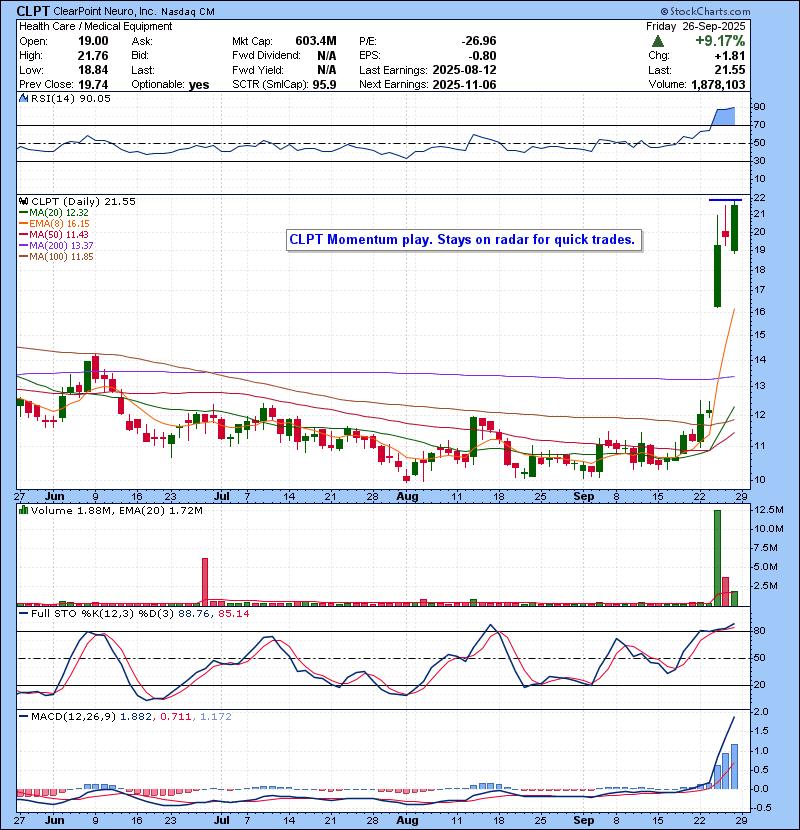The width and height of the screenshot is (800, 830).
Task: Click the blue RSI overbought shaded area
Action: click(x=724, y=116)
